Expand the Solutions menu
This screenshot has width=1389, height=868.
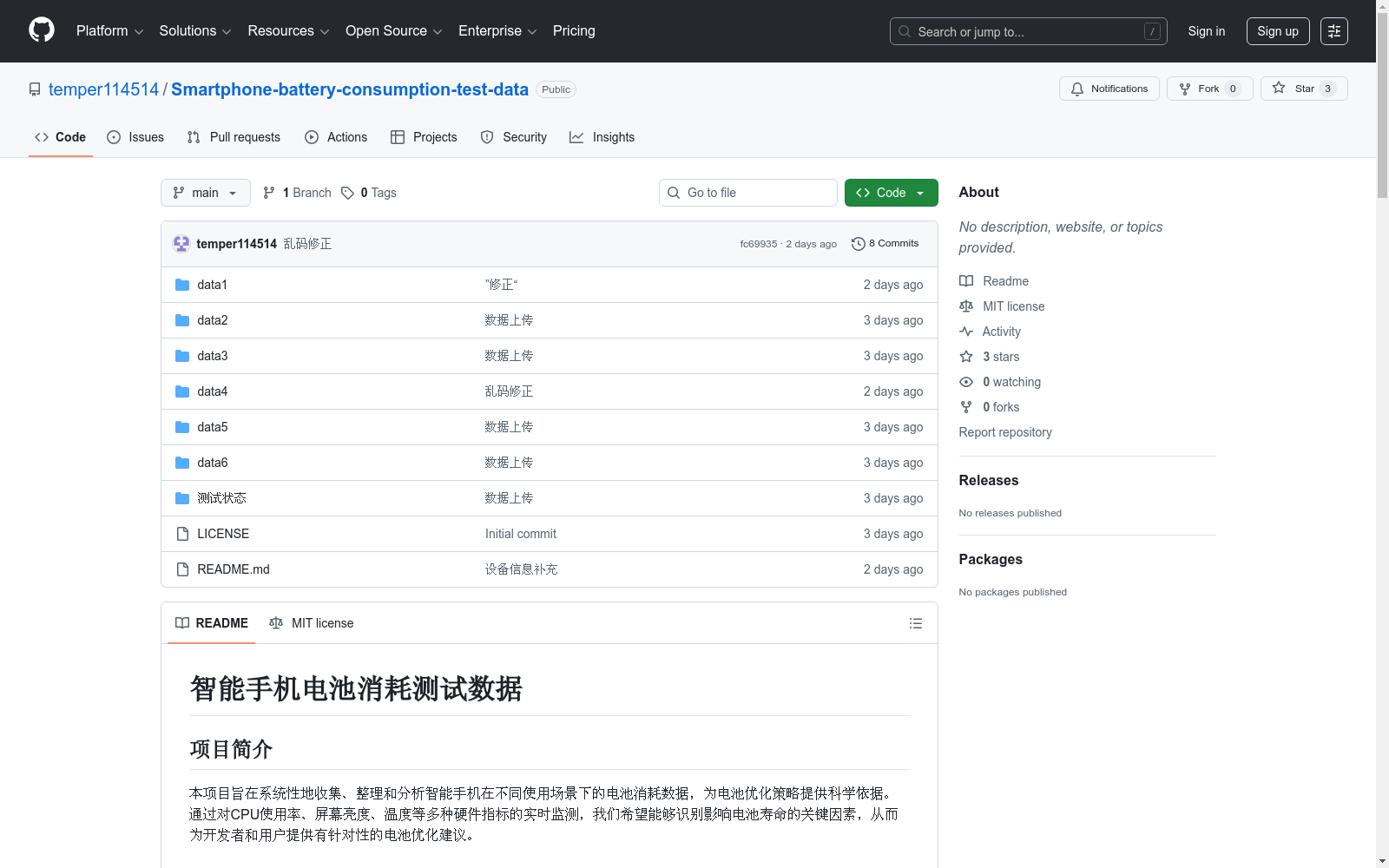click(x=195, y=31)
